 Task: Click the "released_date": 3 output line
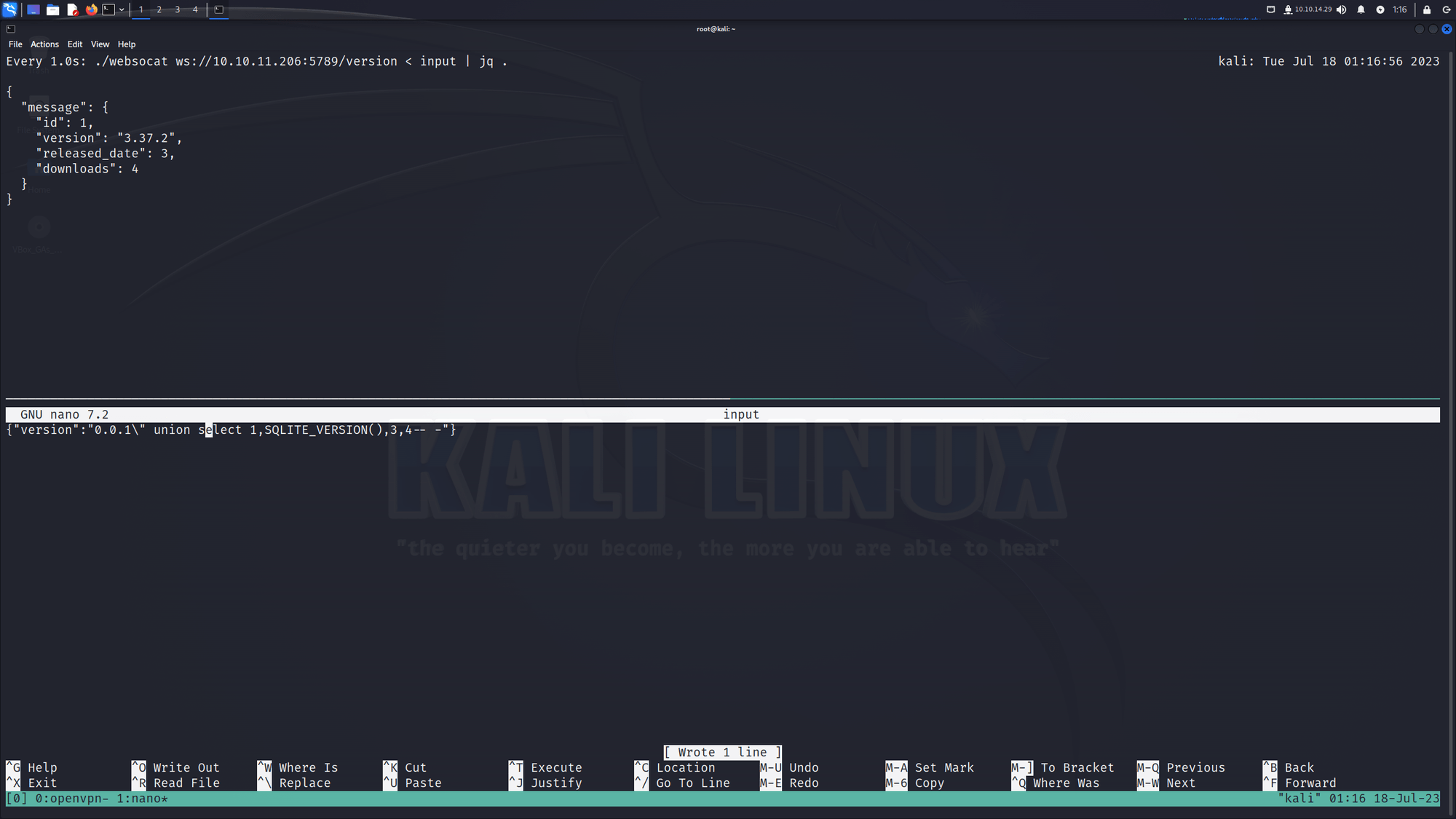[106, 153]
